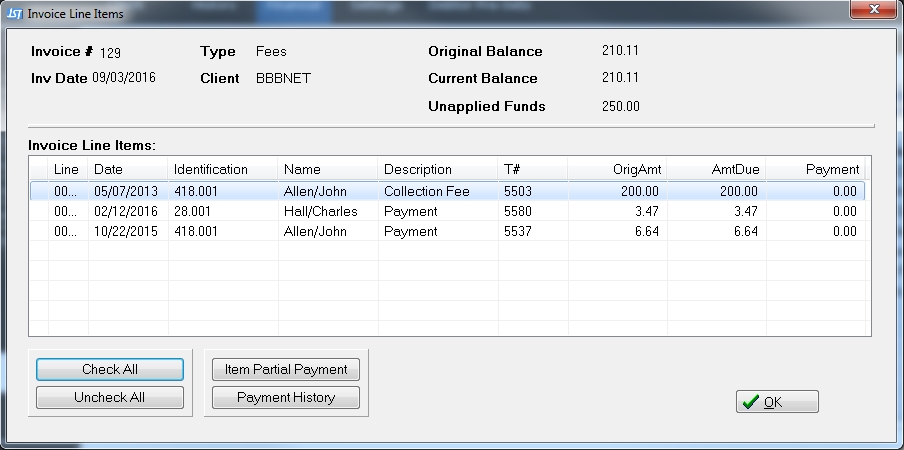Viewport: 904px width, 450px height.
Task: View Payment History
Action: pos(286,398)
